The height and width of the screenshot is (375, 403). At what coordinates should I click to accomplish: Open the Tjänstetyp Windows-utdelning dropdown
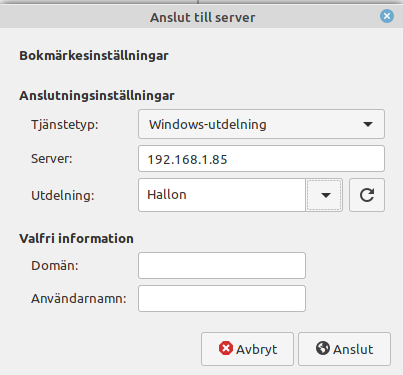[261, 124]
